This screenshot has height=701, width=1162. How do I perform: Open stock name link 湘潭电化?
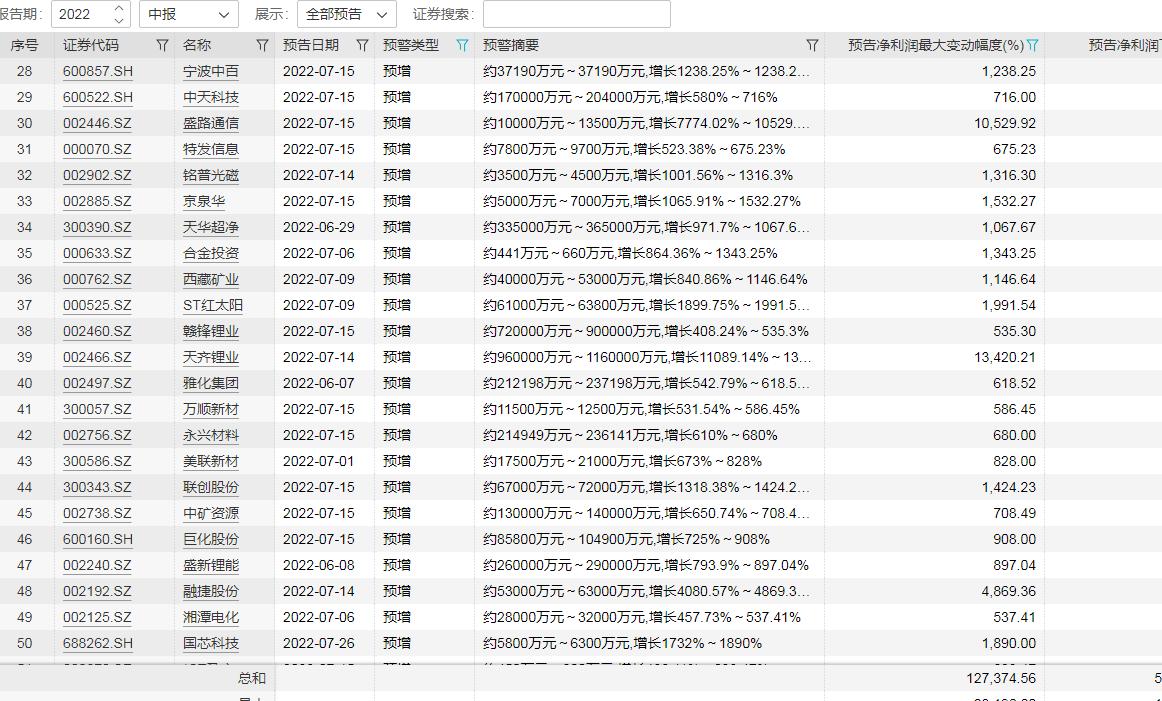[x=211, y=617]
